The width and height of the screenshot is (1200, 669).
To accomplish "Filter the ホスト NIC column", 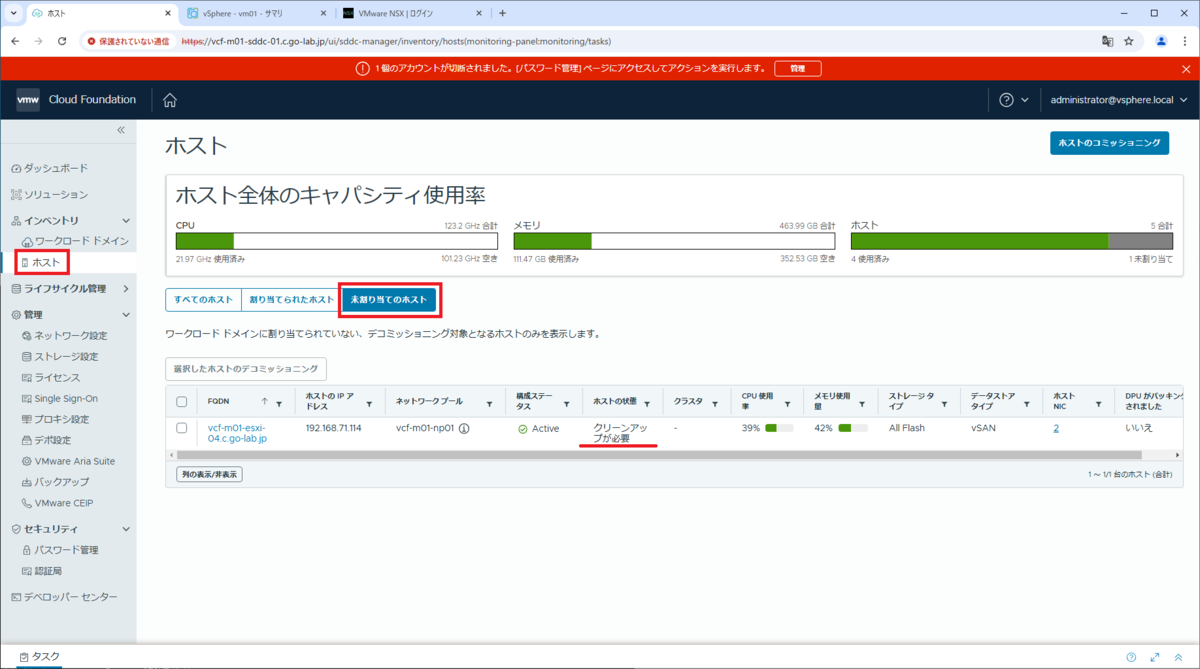I will (x=1097, y=404).
